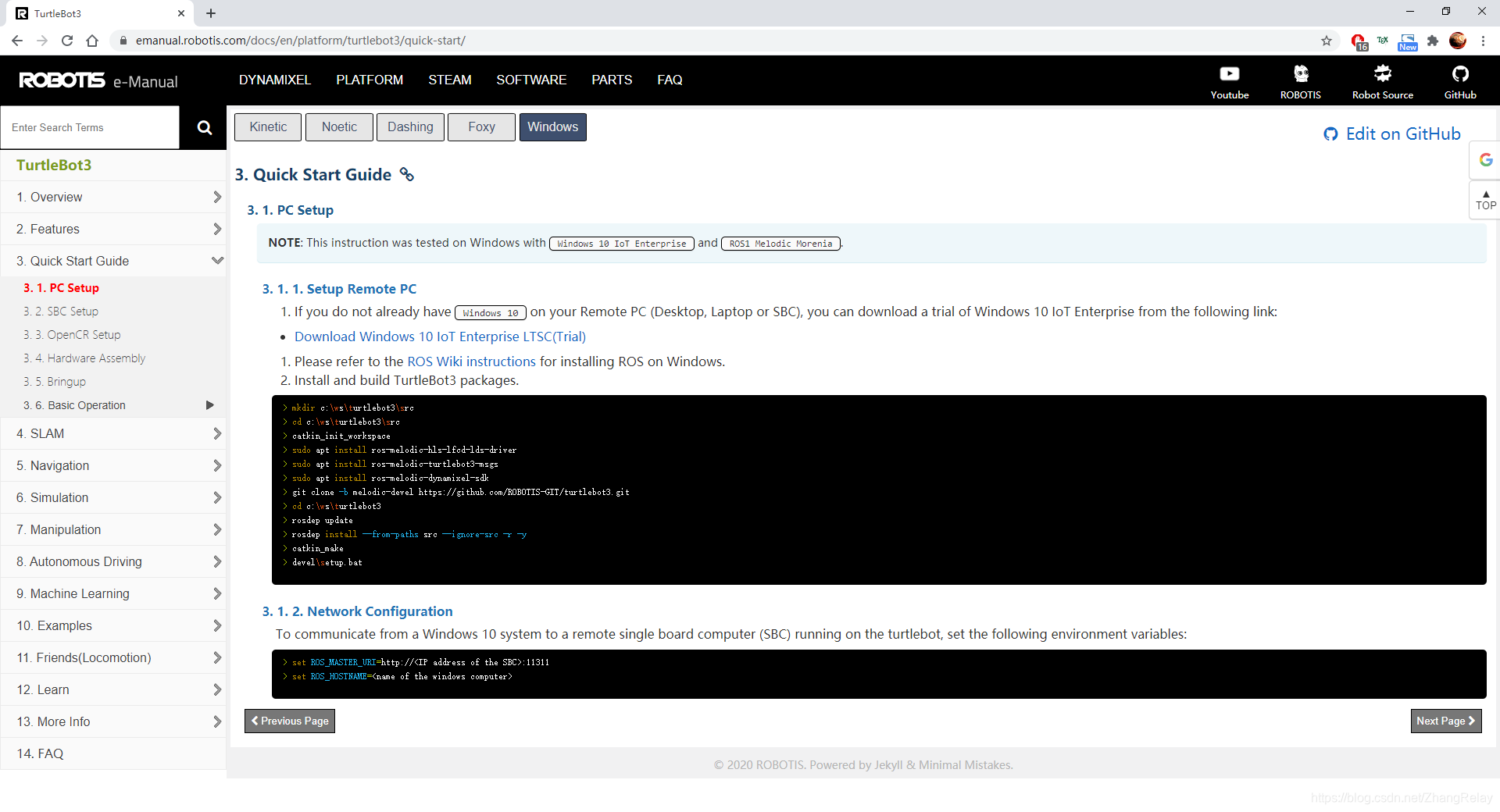Click the anchor link icon beside Quick Start Guide
Screen dimensions: 1500x812
(x=406, y=174)
